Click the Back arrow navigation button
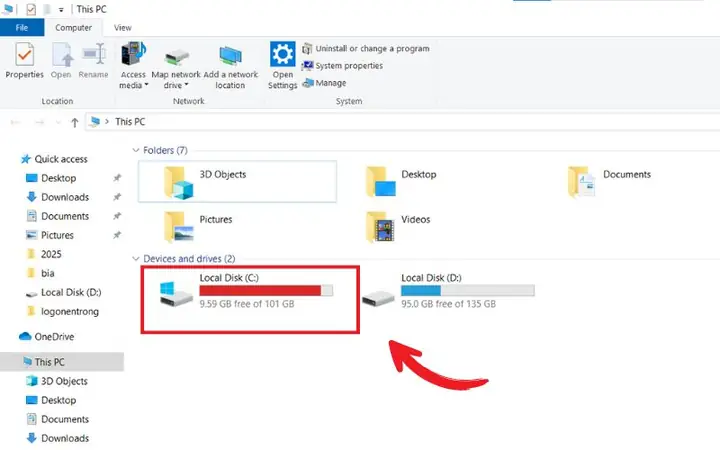The width and height of the screenshot is (720, 450). 15,122
